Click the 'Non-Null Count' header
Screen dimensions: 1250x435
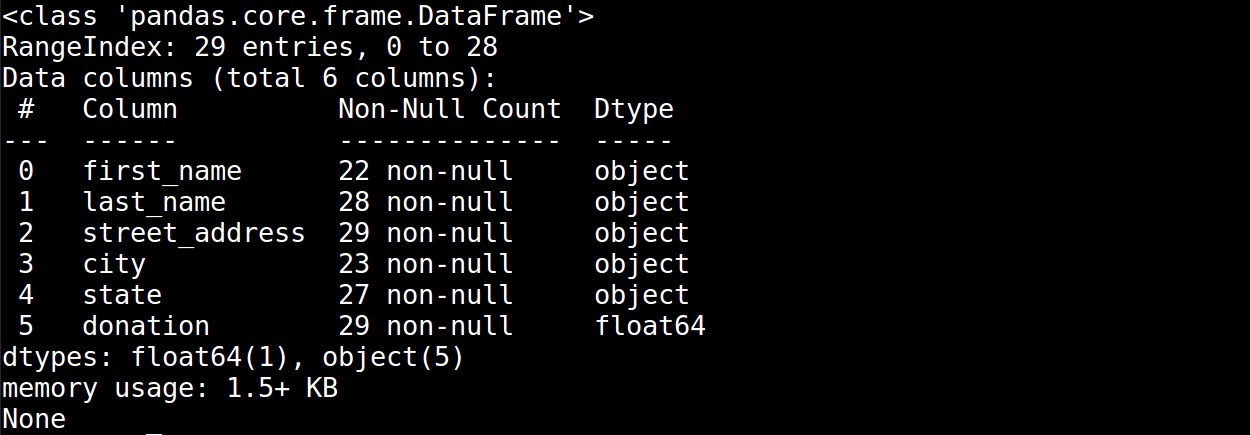point(449,109)
